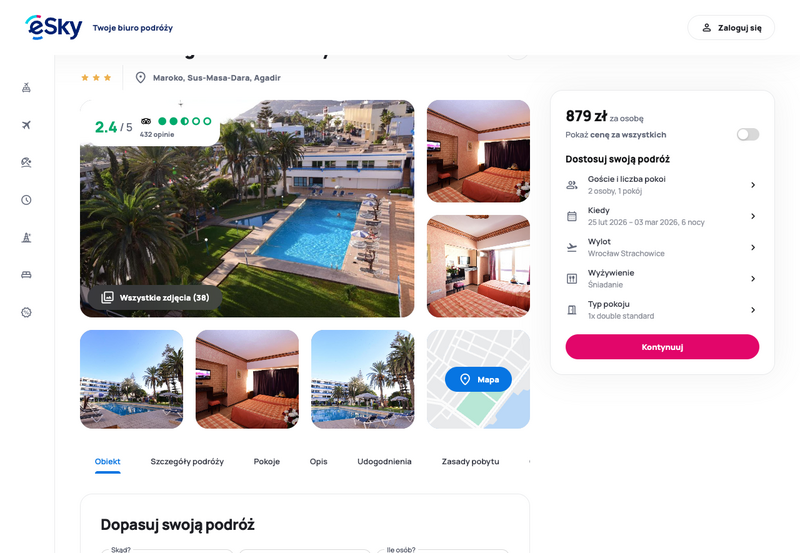Toggle Pokaż cenę za wszystkich switch

click(x=748, y=134)
